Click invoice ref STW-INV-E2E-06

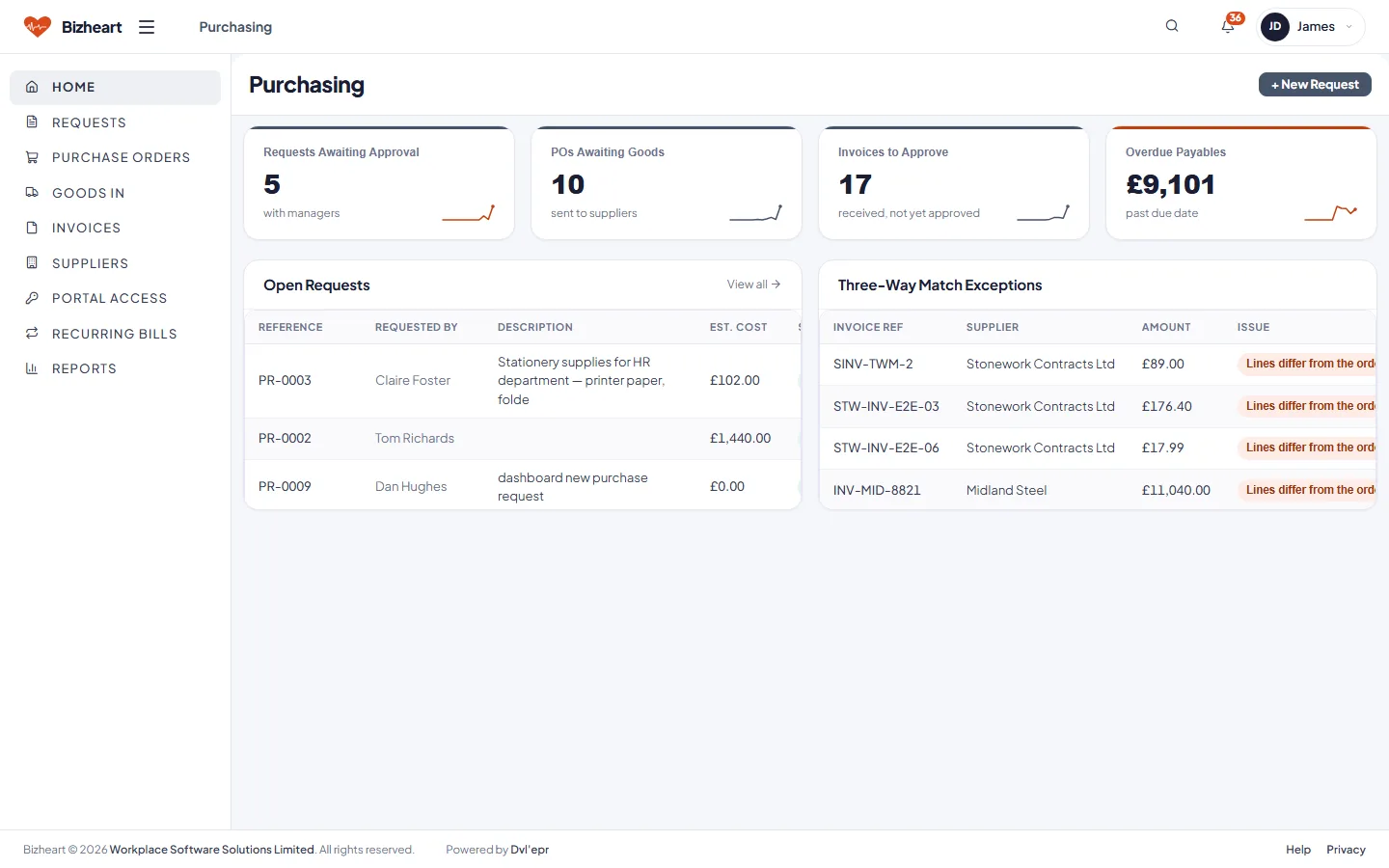(886, 448)
